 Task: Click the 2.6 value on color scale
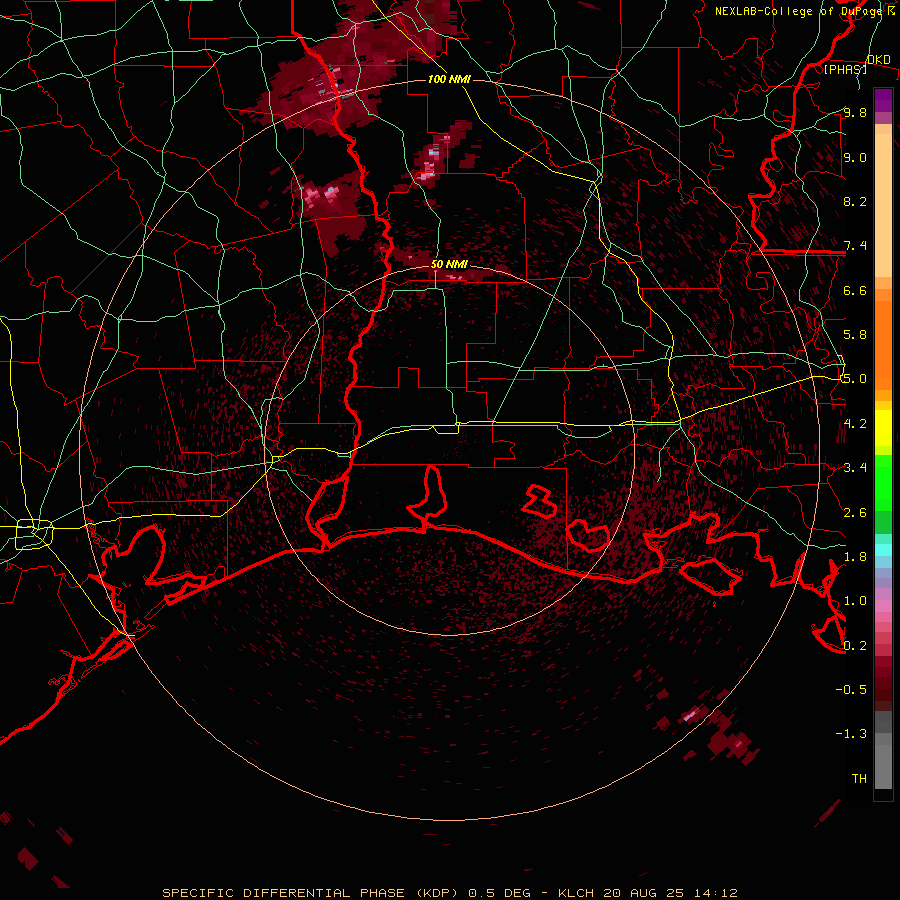pos(855,513)
